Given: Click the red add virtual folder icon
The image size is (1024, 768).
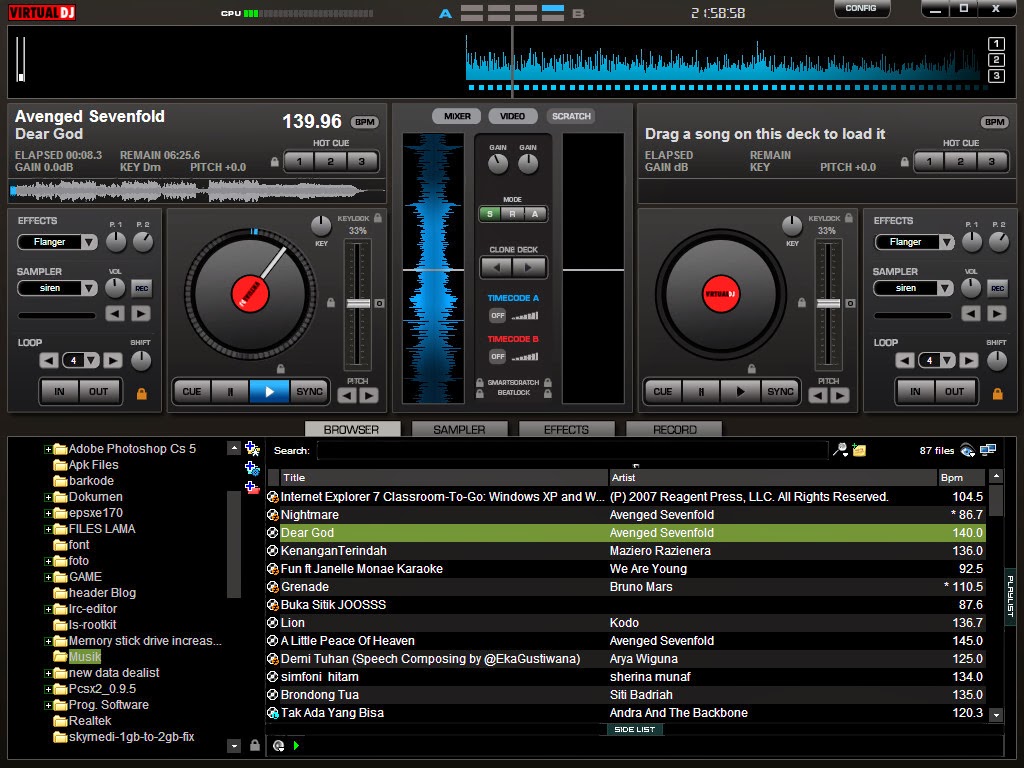Looking at the screenshot, I should (x=252, y=487).
